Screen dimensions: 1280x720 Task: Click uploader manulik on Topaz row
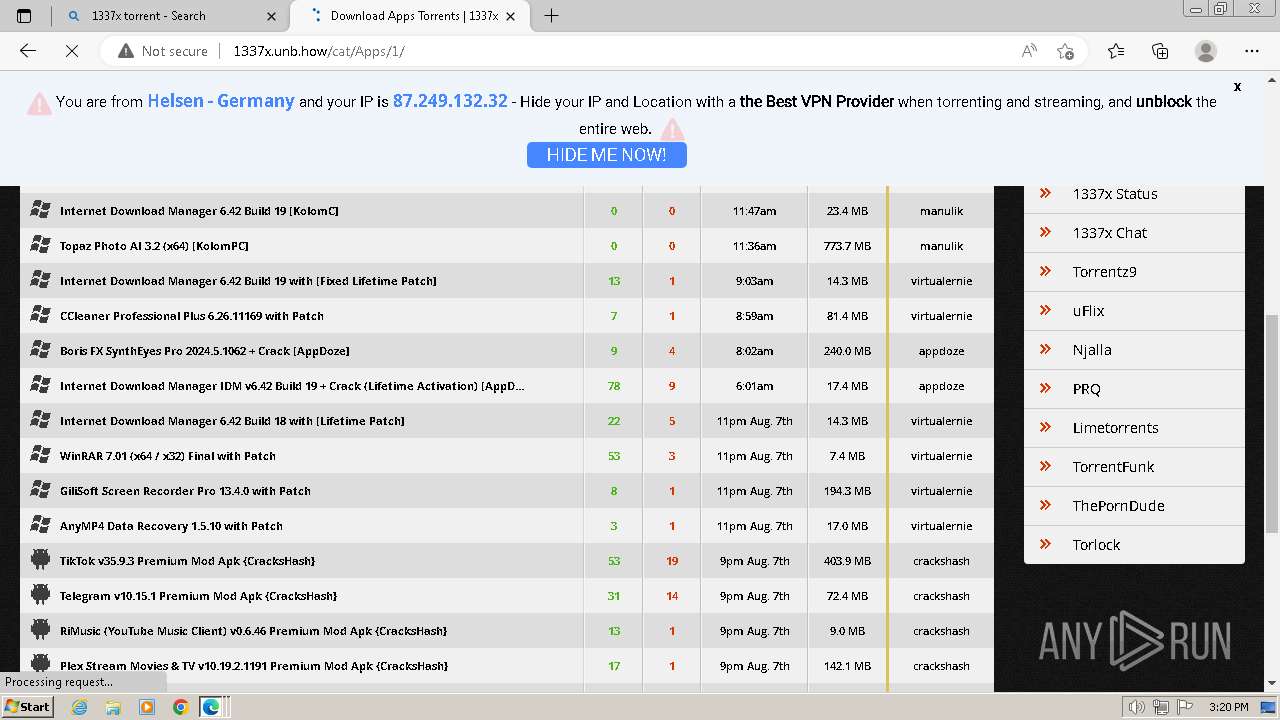pos(941,246)
